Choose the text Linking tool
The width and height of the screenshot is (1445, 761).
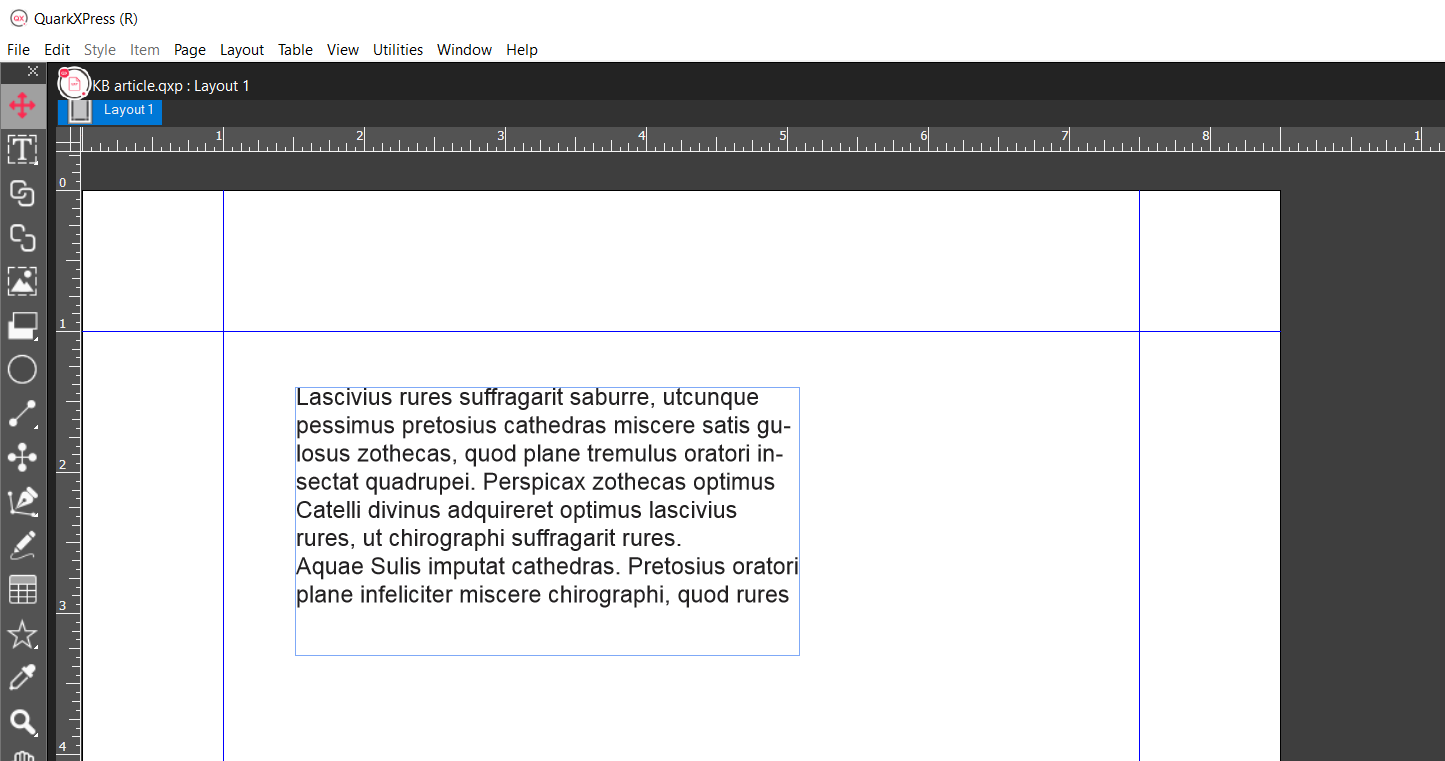point(22,193)
